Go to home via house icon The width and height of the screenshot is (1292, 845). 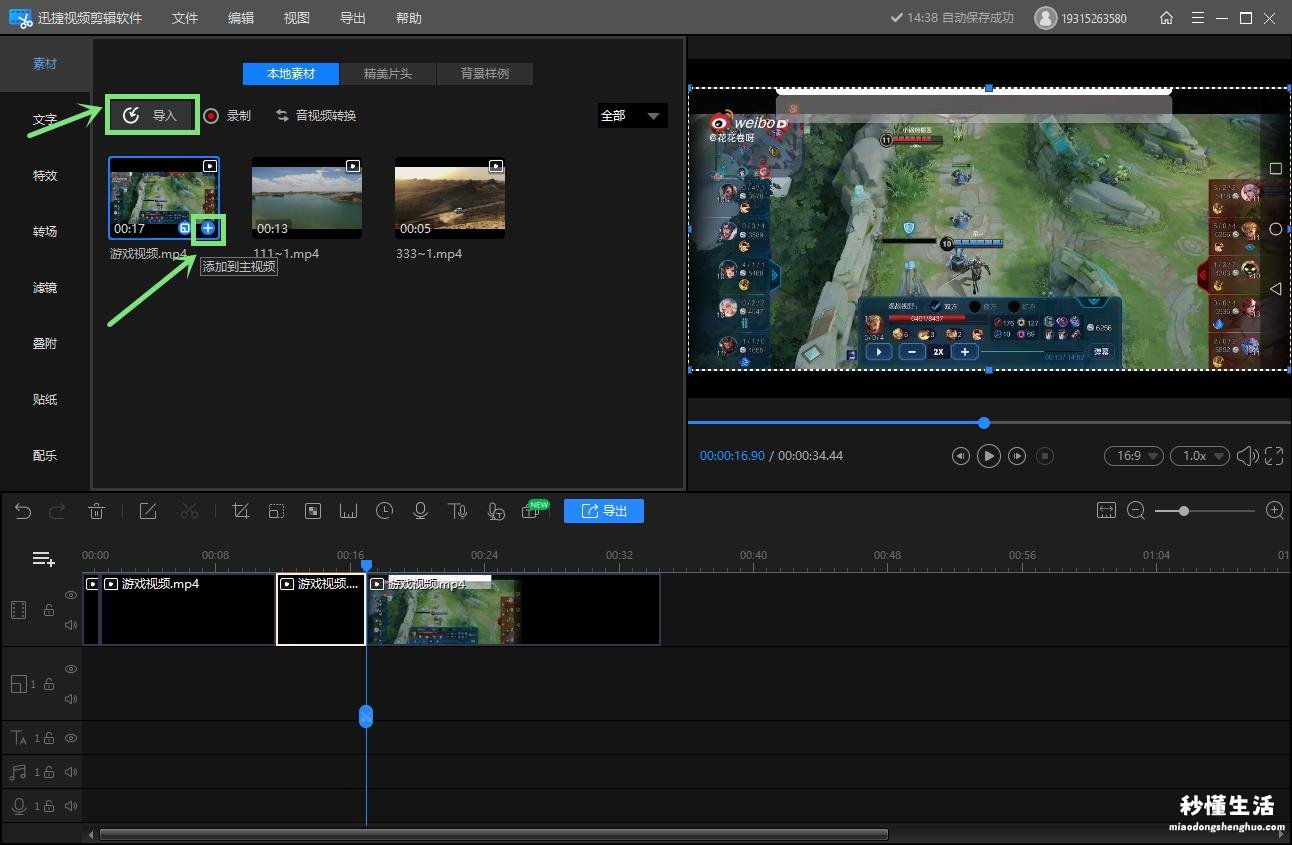point(1166,18)
